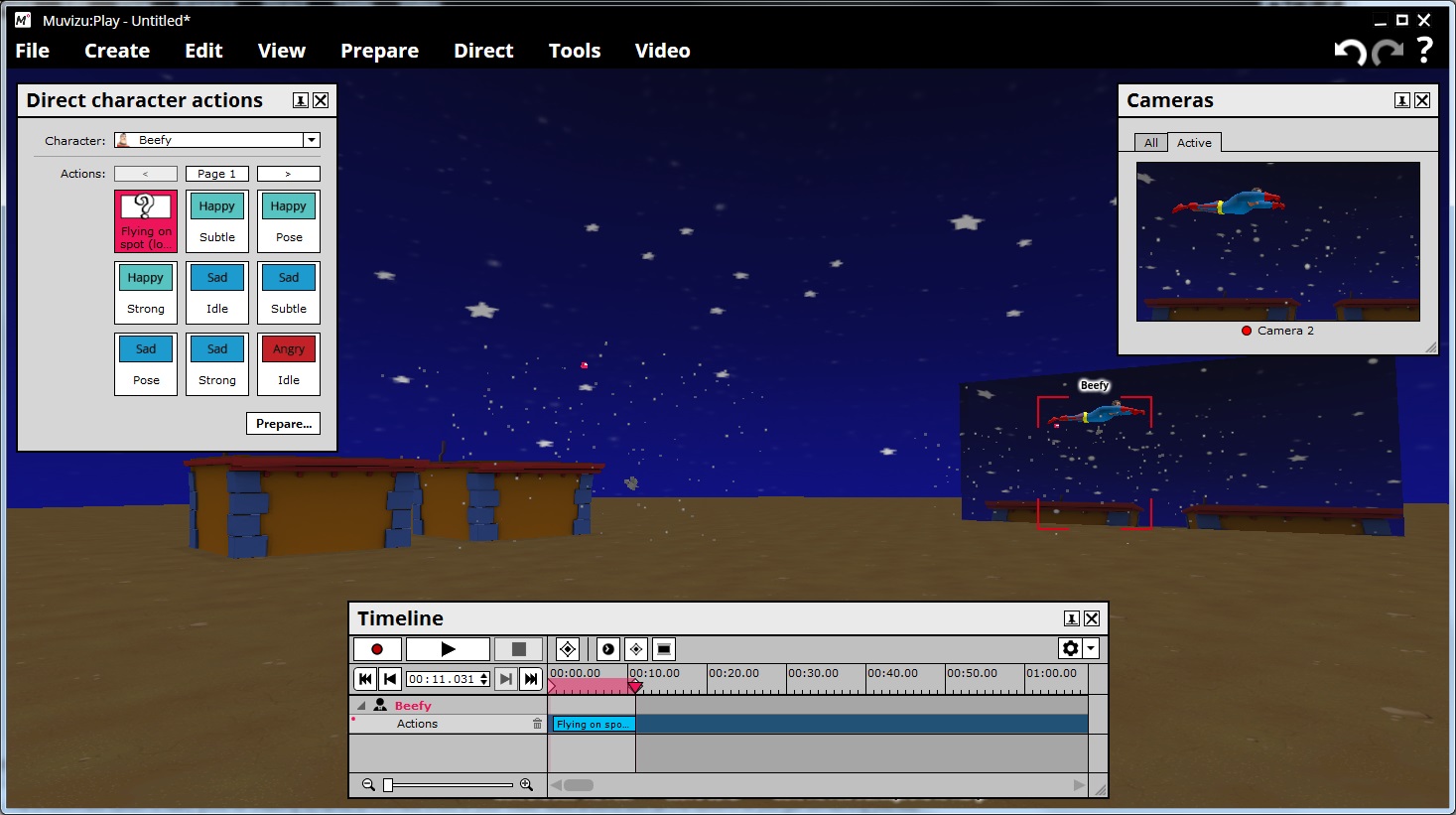Click the undo arrow
This screenshot has height=815, width=1456.
click(1349, 52)
